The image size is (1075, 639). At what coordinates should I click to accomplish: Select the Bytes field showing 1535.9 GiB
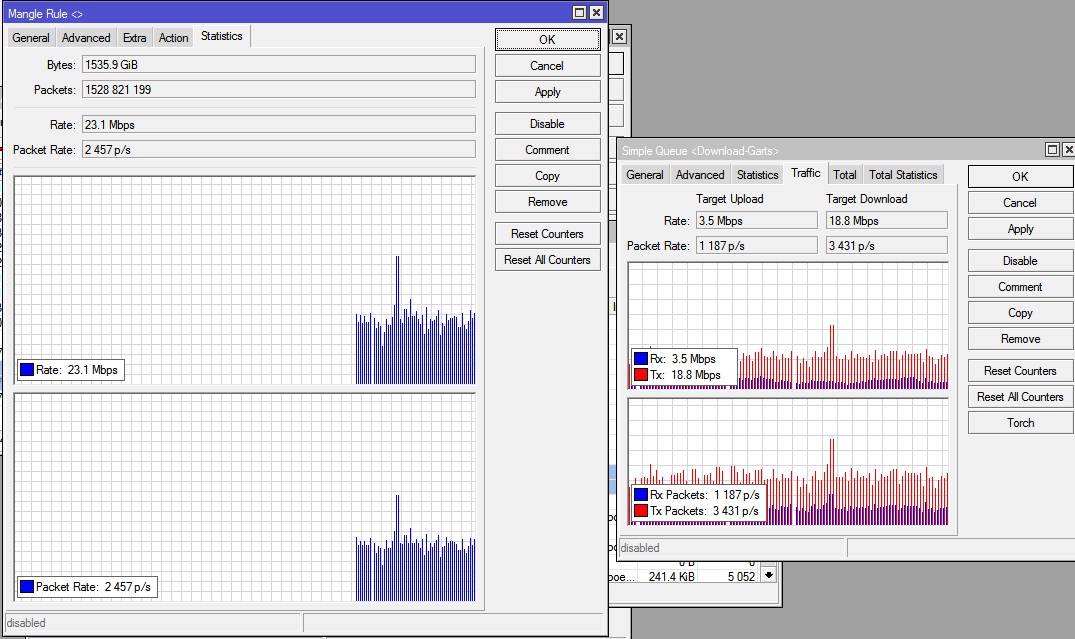coord(279,64)
